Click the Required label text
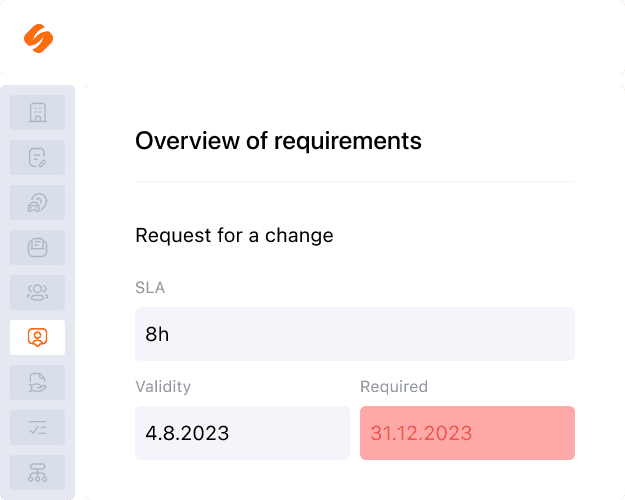The image size is (625, 500). tap(394, 387)
